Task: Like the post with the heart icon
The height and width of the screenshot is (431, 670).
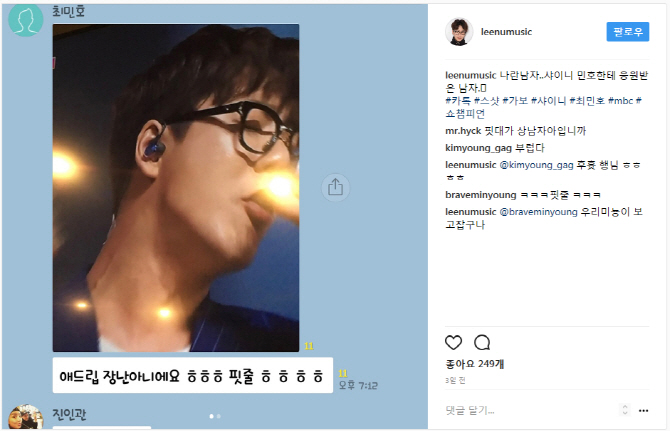Action: tap(453, 343)
